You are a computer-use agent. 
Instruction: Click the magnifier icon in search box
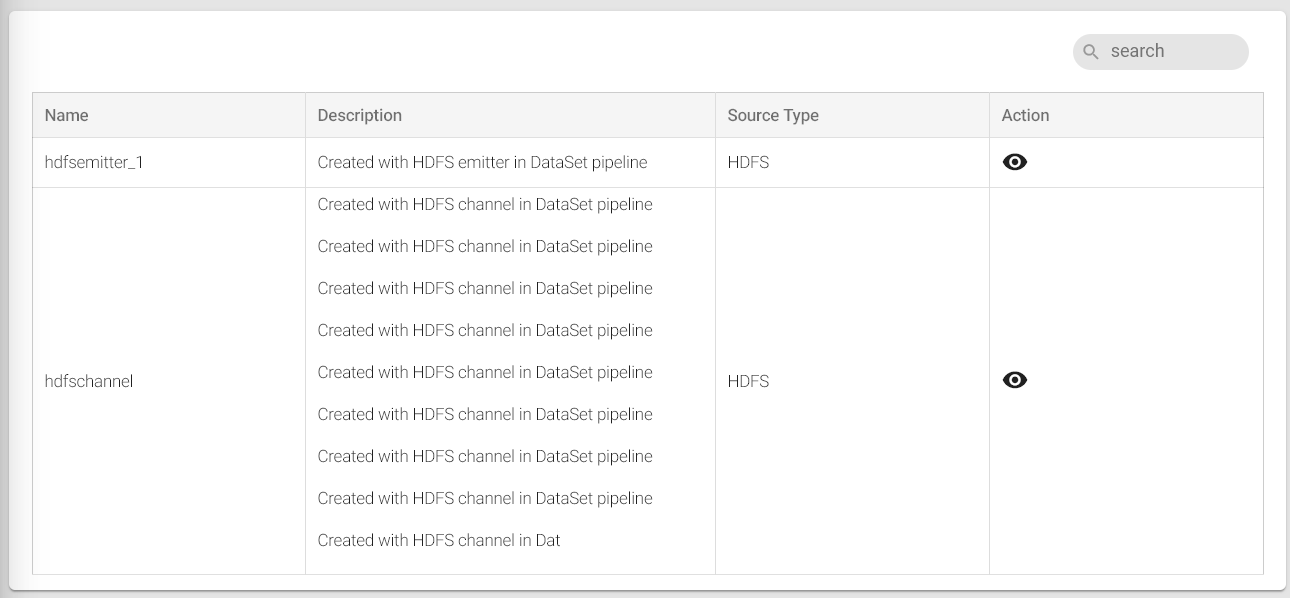(x=1091, y=52)
